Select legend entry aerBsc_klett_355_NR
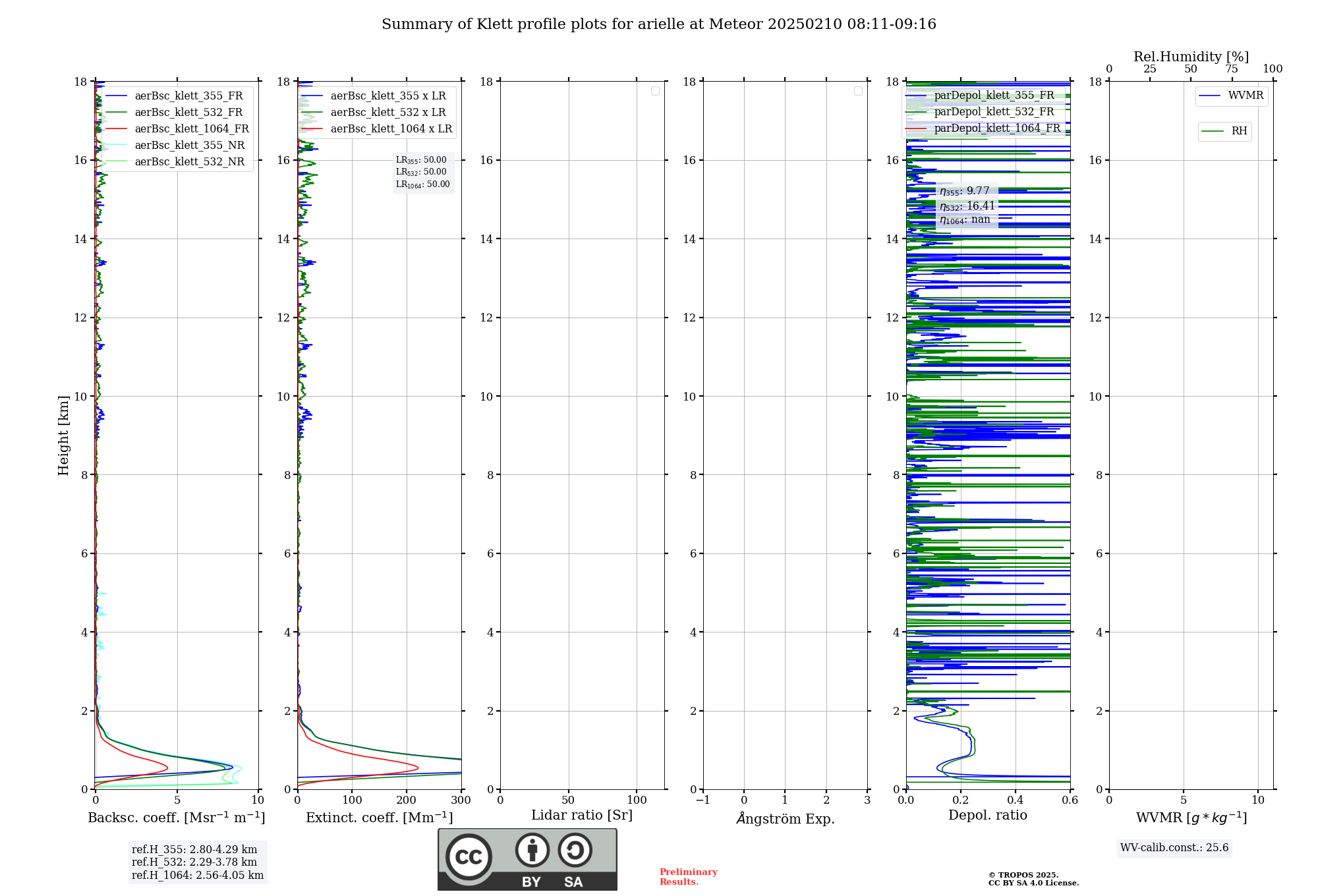Image resolution: width=1318 pixels, height=896 pixels. [176, 145]
